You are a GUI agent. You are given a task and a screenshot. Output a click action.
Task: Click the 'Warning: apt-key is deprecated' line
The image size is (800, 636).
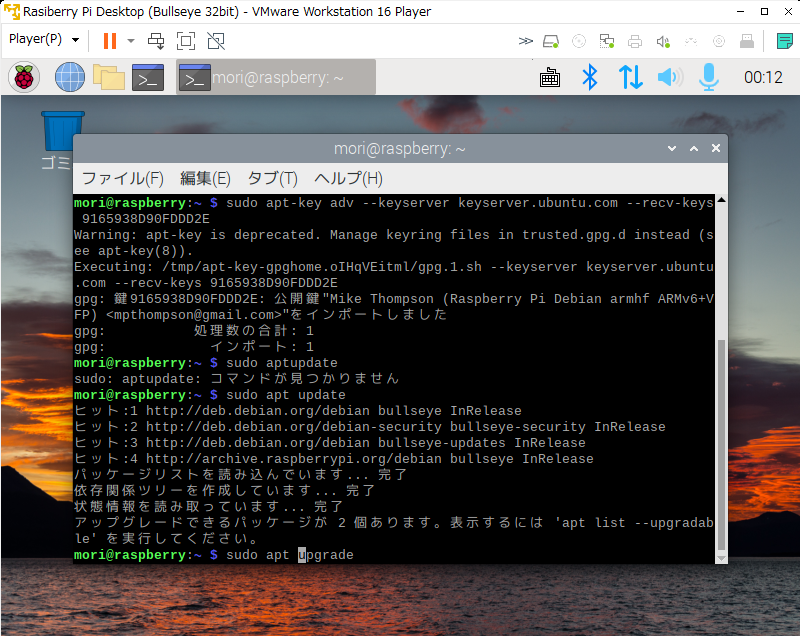tap(393, 235)
